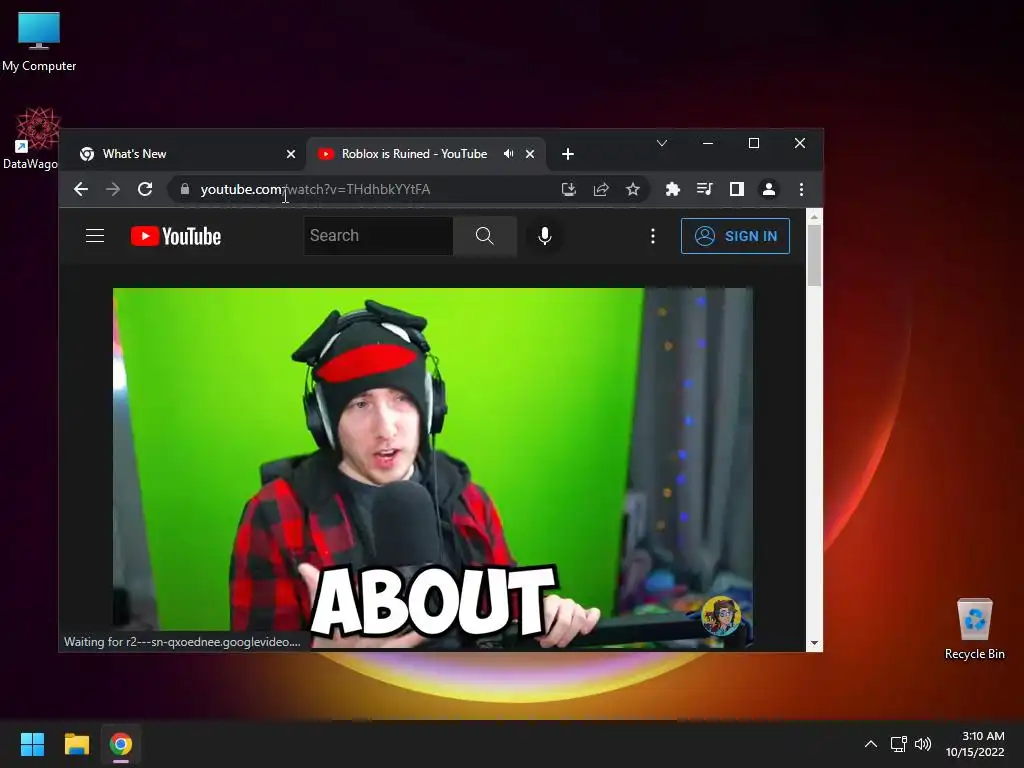Open YouTube settings three-dot menu
1024x768 pixels.
click(652, 236)
